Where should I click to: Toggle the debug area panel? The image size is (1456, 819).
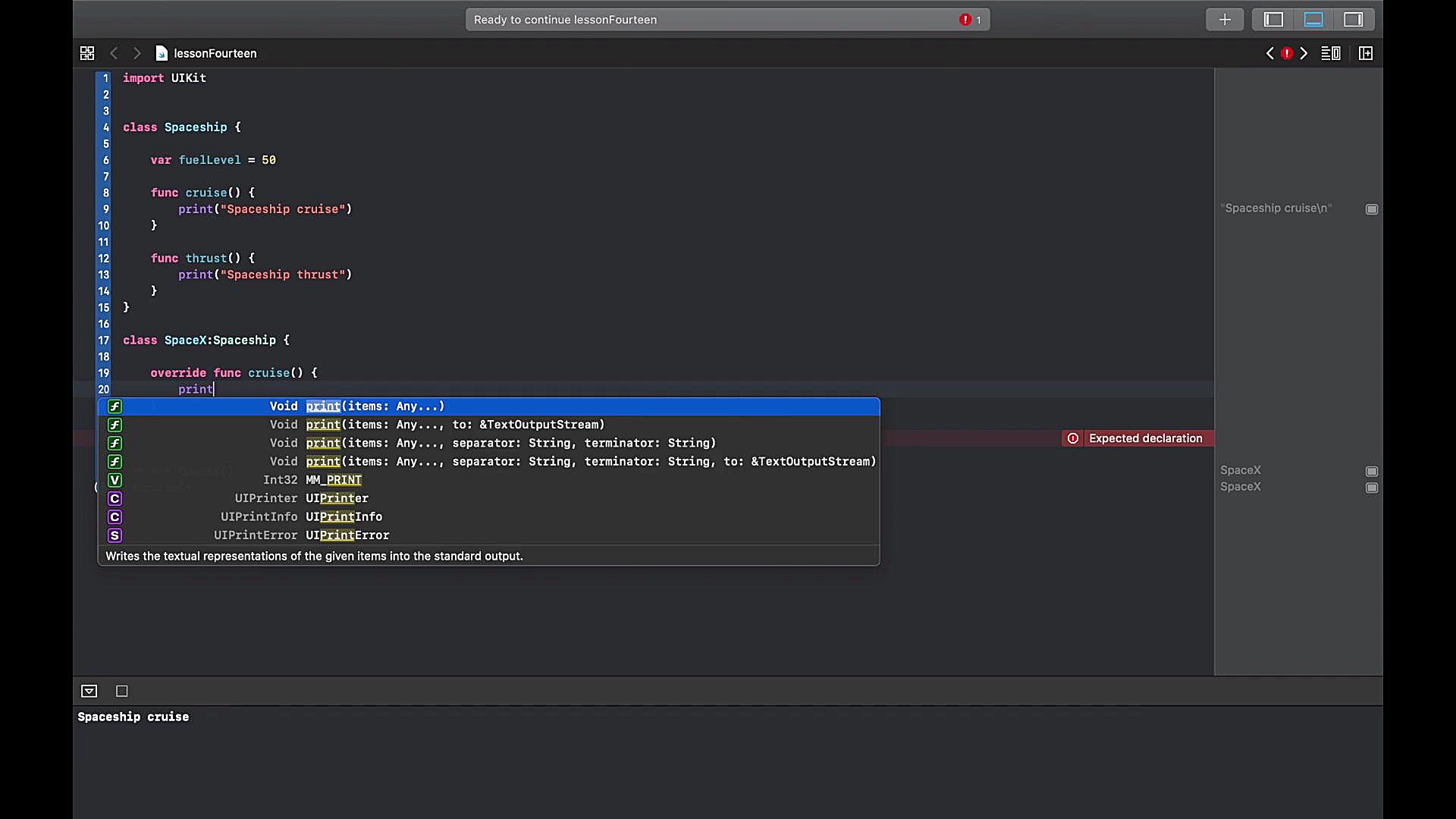[x=1313, y=20]
